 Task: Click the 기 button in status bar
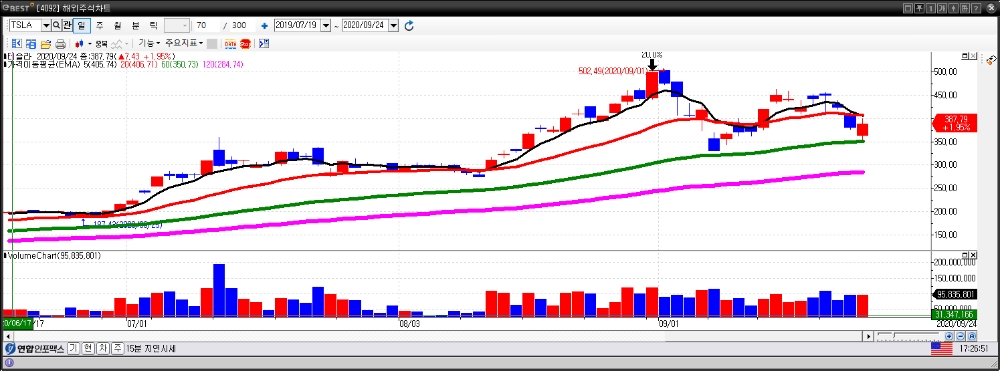(73, 349)
